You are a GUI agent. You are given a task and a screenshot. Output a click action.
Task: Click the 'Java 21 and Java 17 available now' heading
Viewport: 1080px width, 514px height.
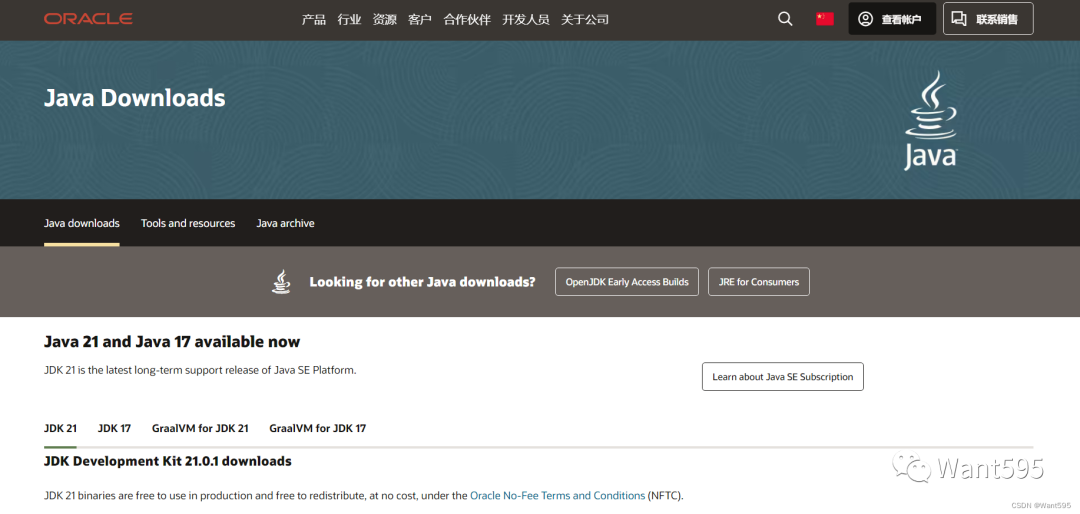pos(172,342)
